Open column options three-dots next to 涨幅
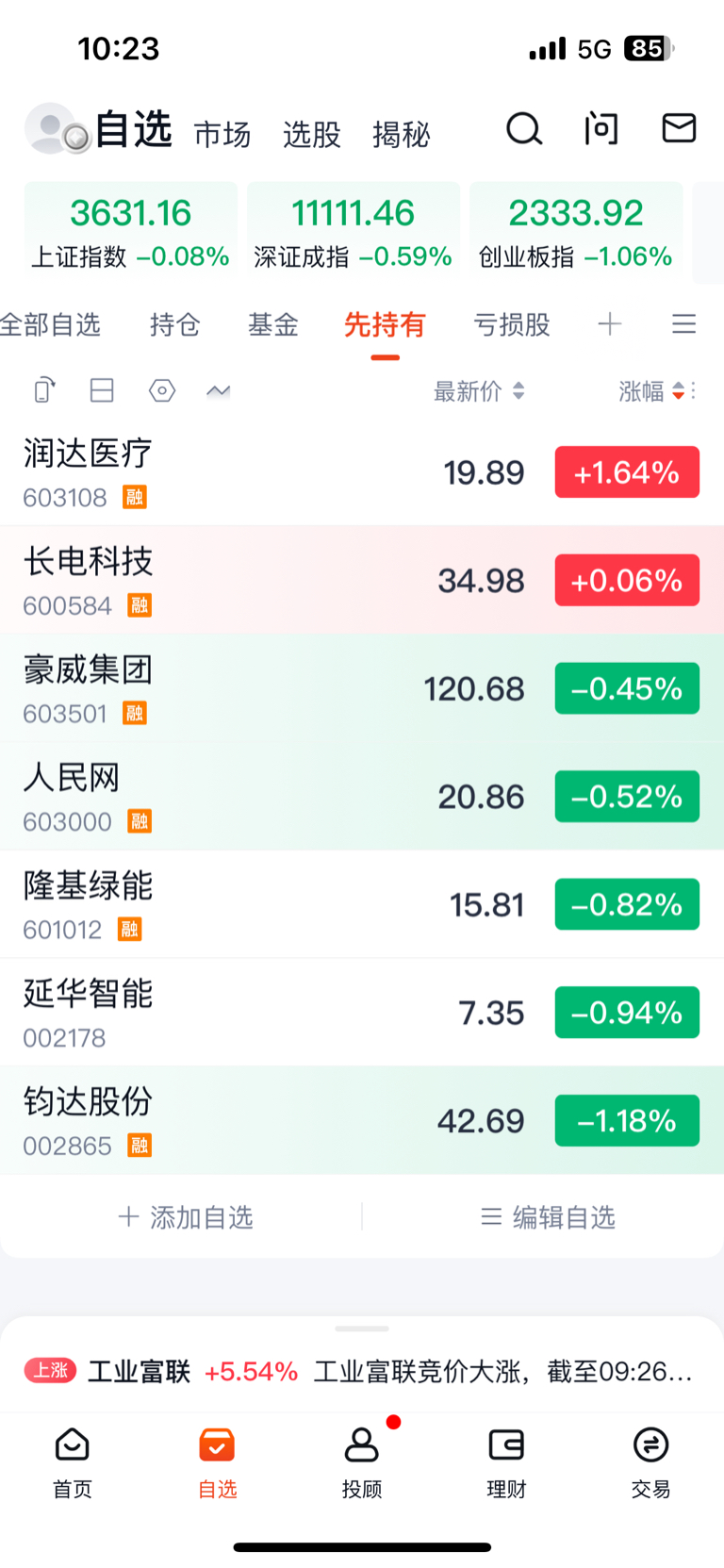The height and width of the screenshot is (1568, 724). (x=693, y=391)
